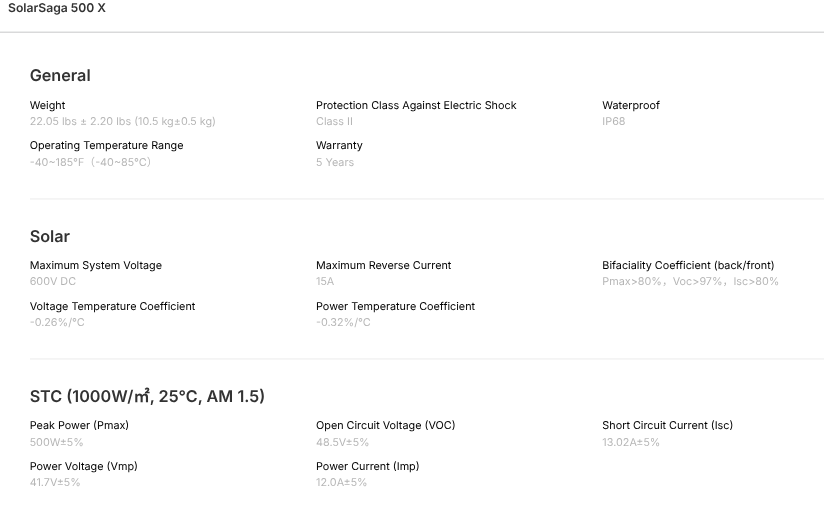This screenshot has height=509, width=824.
Task: Click the Protection Class Against Electric Shock label
Action: pyautogui.click(x=416, y=105)
